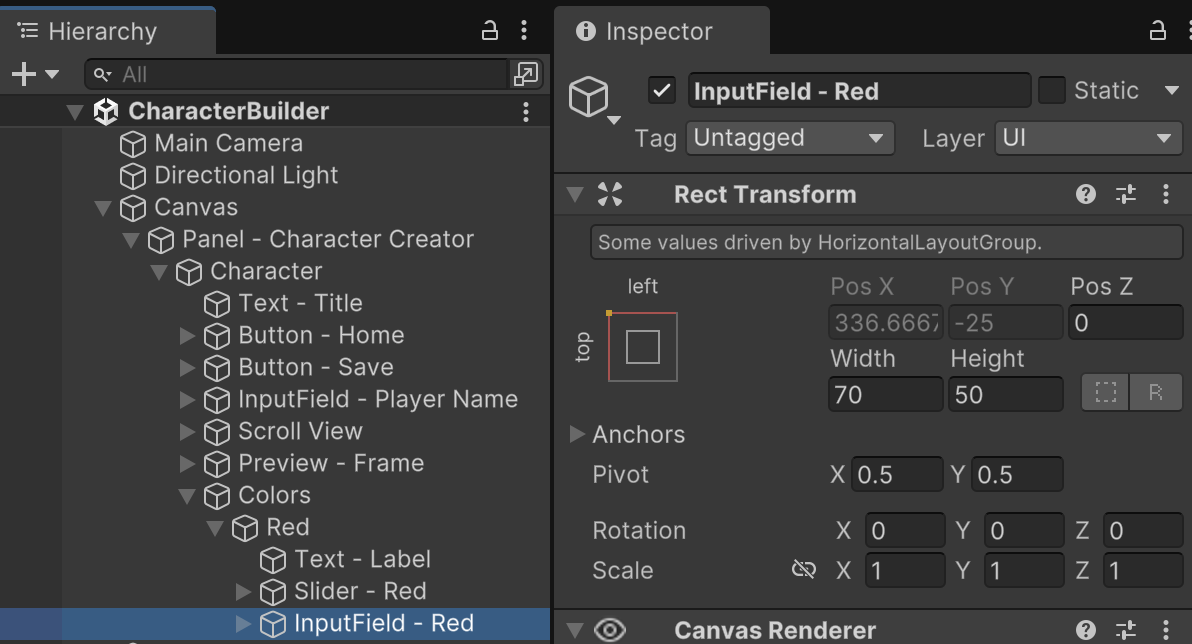Click the raw edit mode R button

(x=1155, y=393)
